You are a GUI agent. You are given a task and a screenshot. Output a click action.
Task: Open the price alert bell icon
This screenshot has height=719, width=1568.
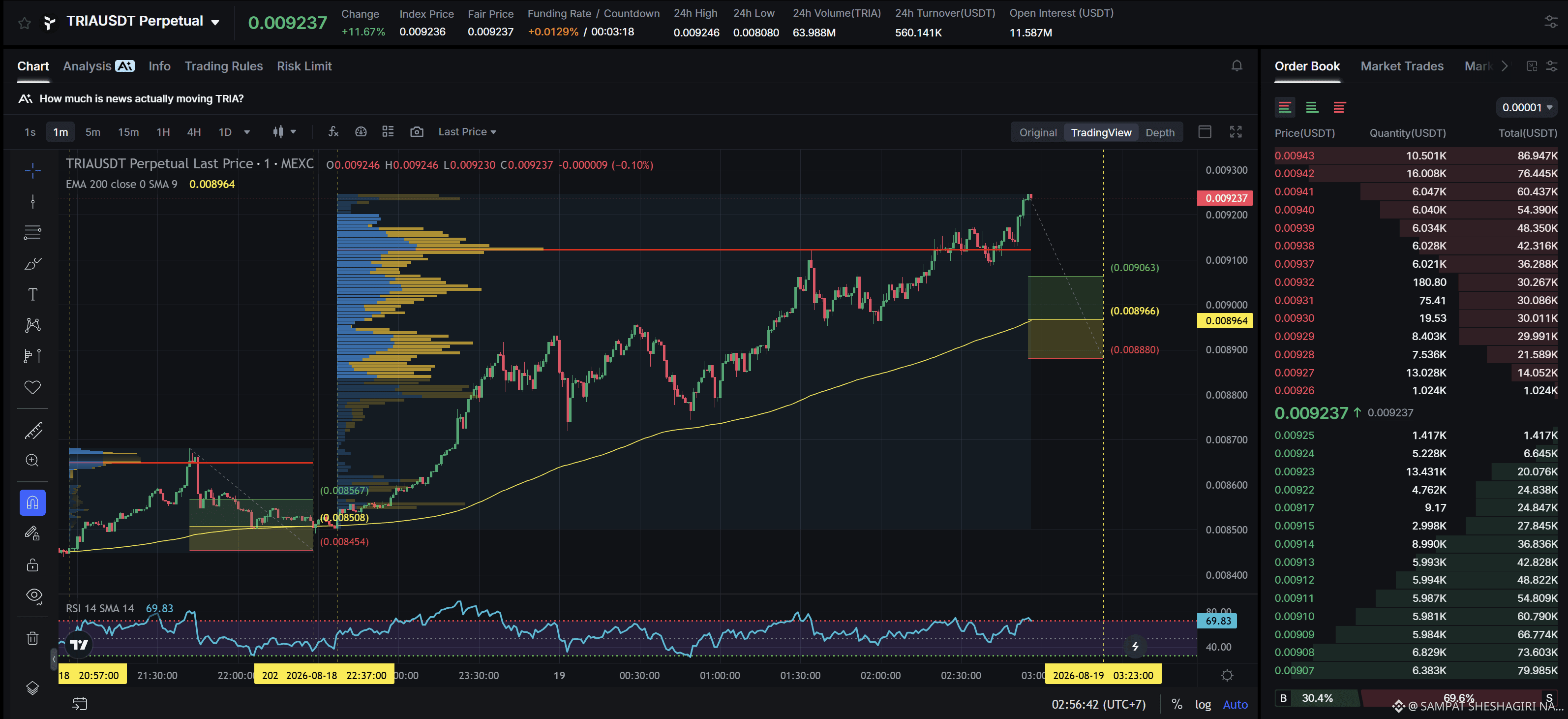pos(1236,66)
